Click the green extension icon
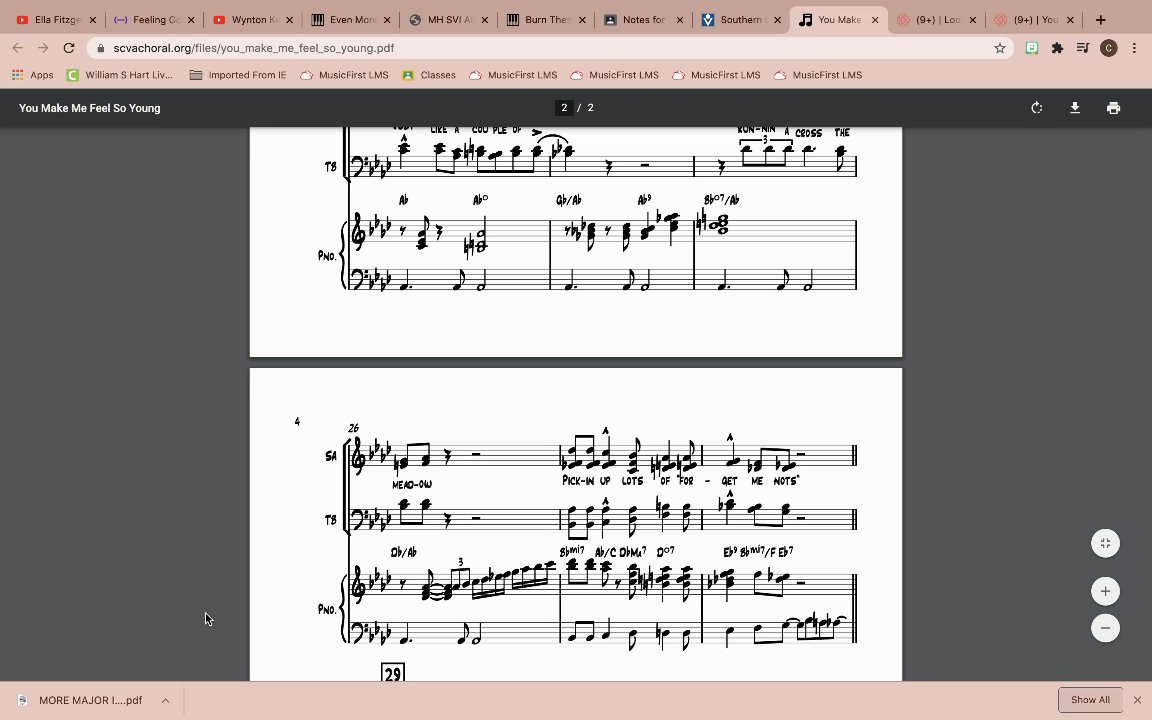The height and width of the screenshot is (720, 1152). [1032, 48]
